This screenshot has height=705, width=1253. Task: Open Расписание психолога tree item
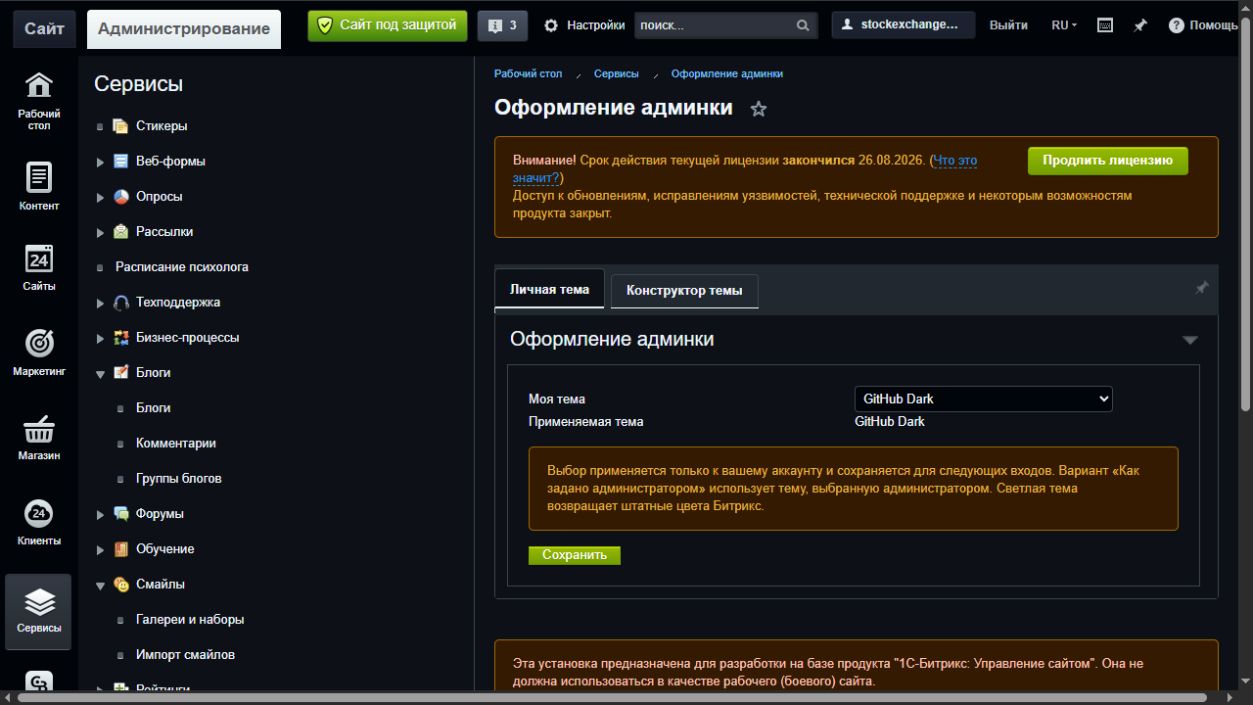tap(182, 267)
